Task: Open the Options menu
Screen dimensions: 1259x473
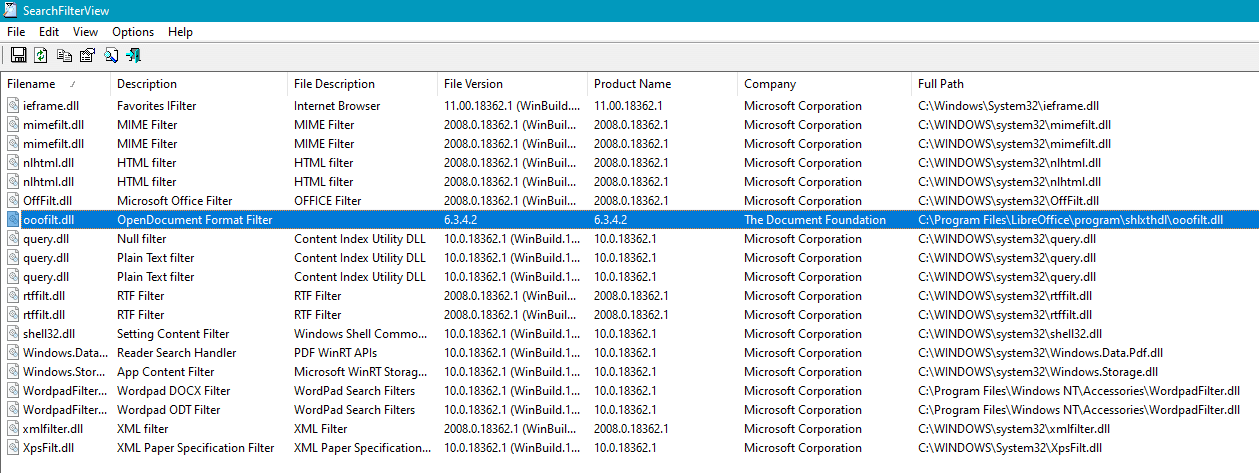Action: click(133, 32)
